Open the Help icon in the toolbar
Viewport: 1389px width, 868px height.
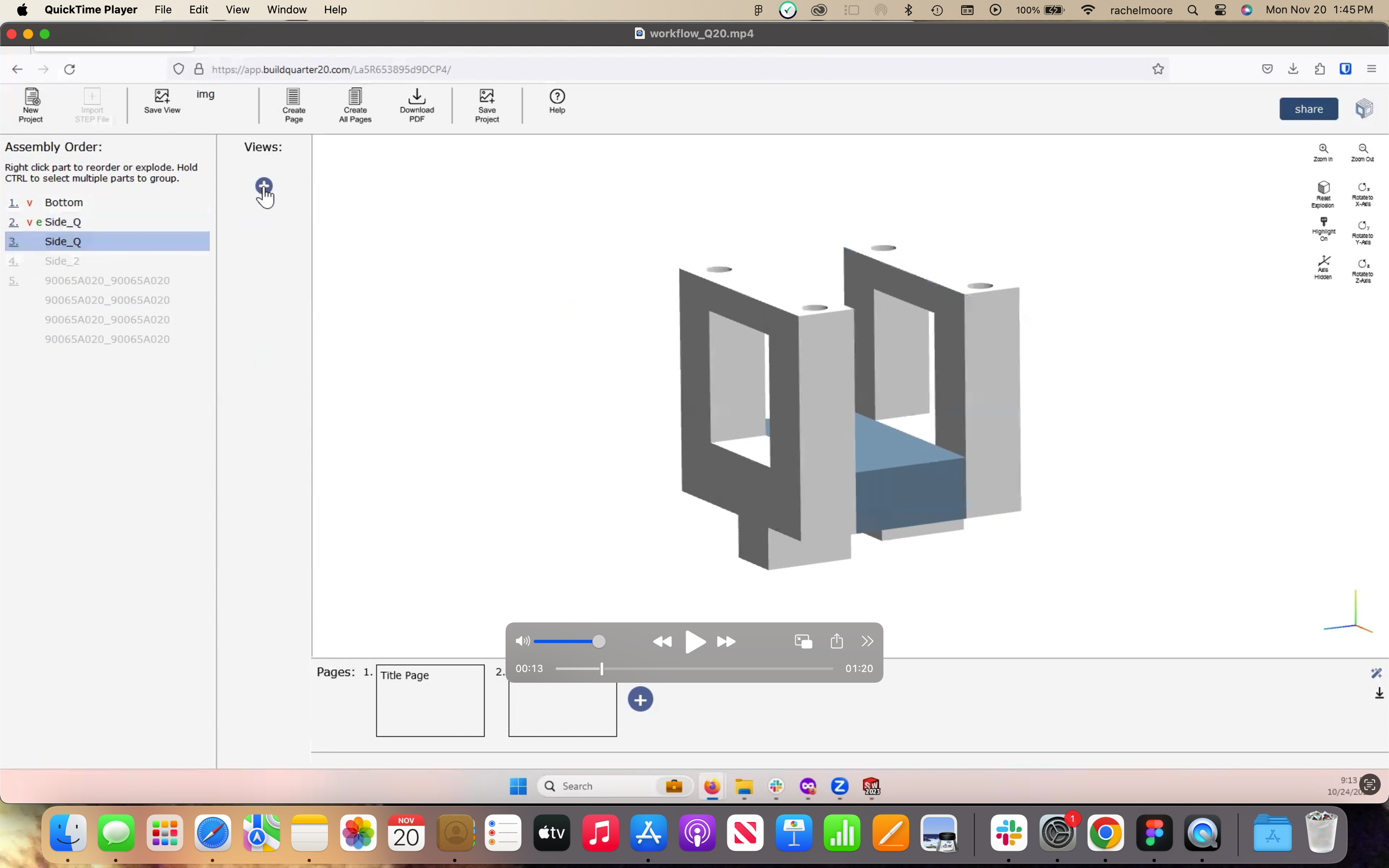click(x=557, y=101)
